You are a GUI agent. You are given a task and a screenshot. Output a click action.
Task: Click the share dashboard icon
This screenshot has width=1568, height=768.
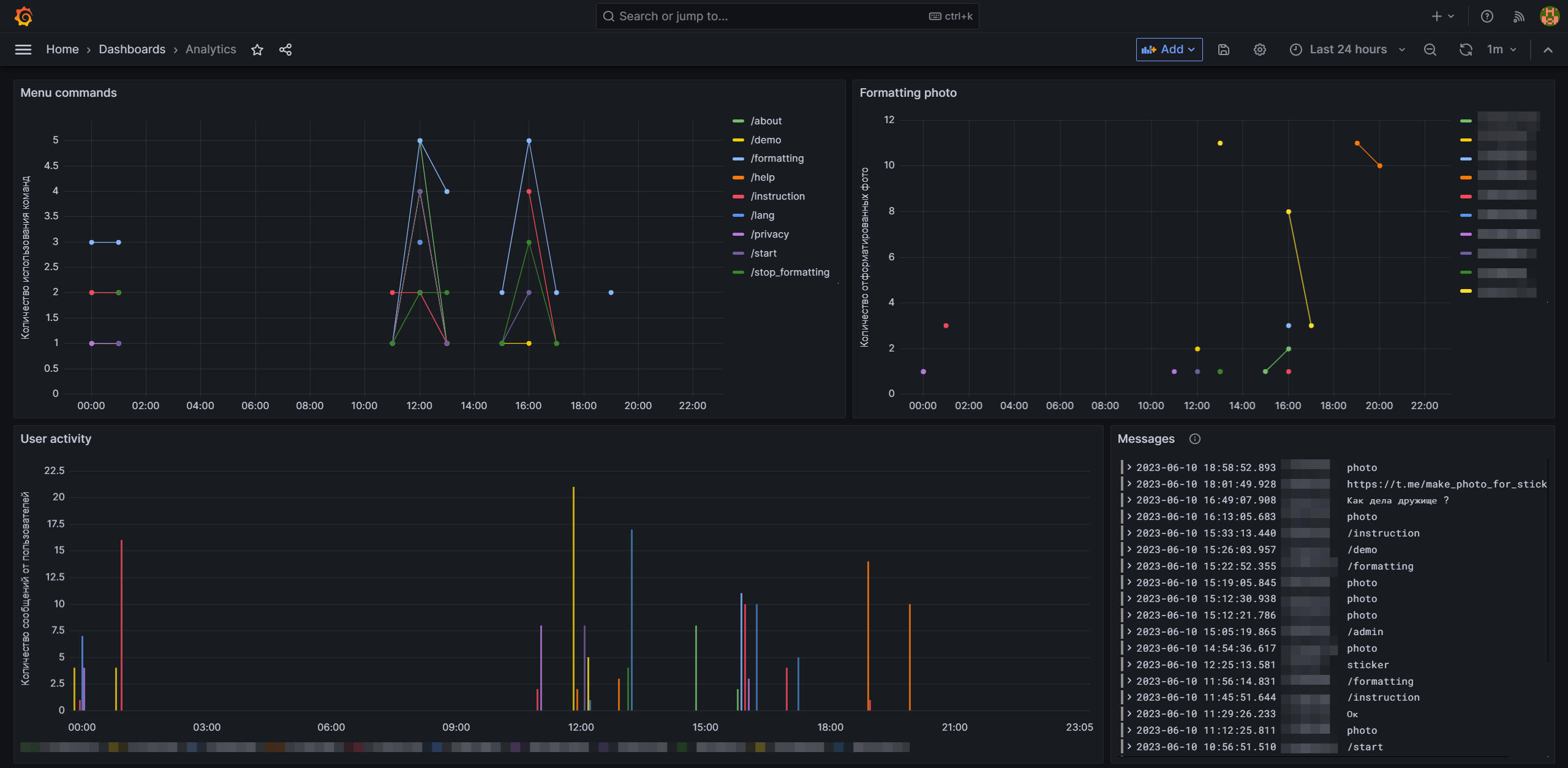click(285, 50)
